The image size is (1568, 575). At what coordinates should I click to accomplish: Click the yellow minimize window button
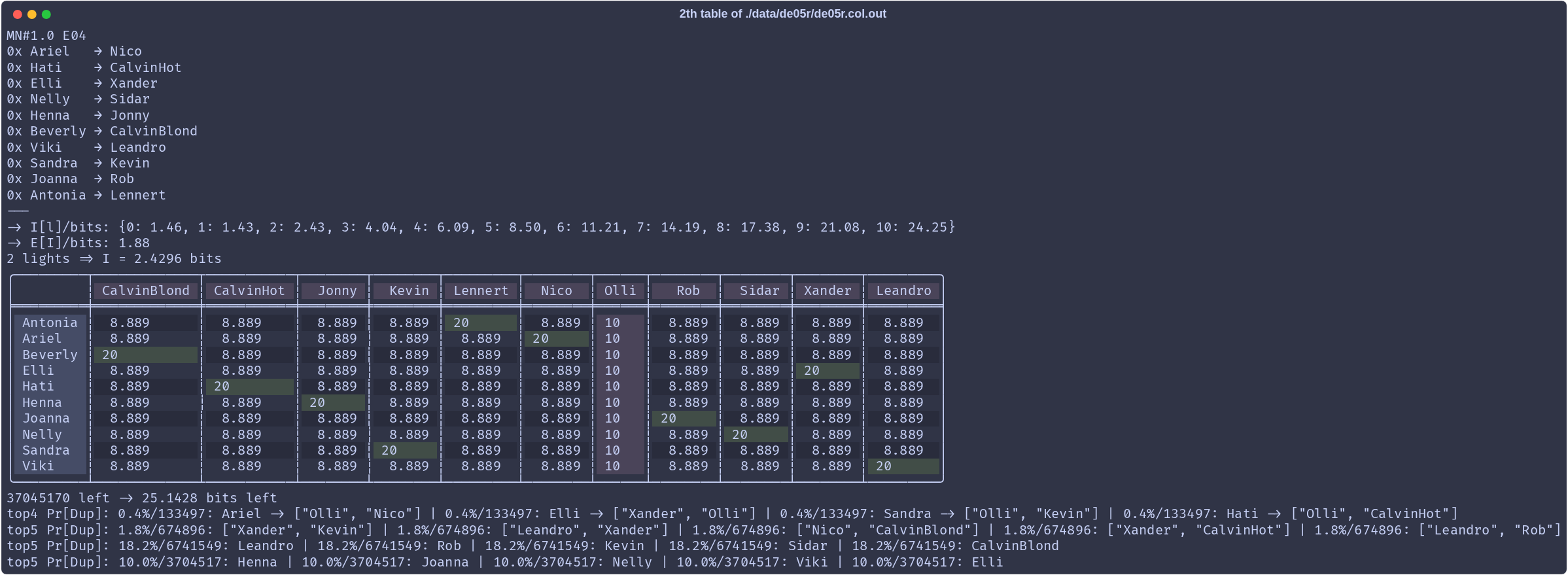click(32, 14)
